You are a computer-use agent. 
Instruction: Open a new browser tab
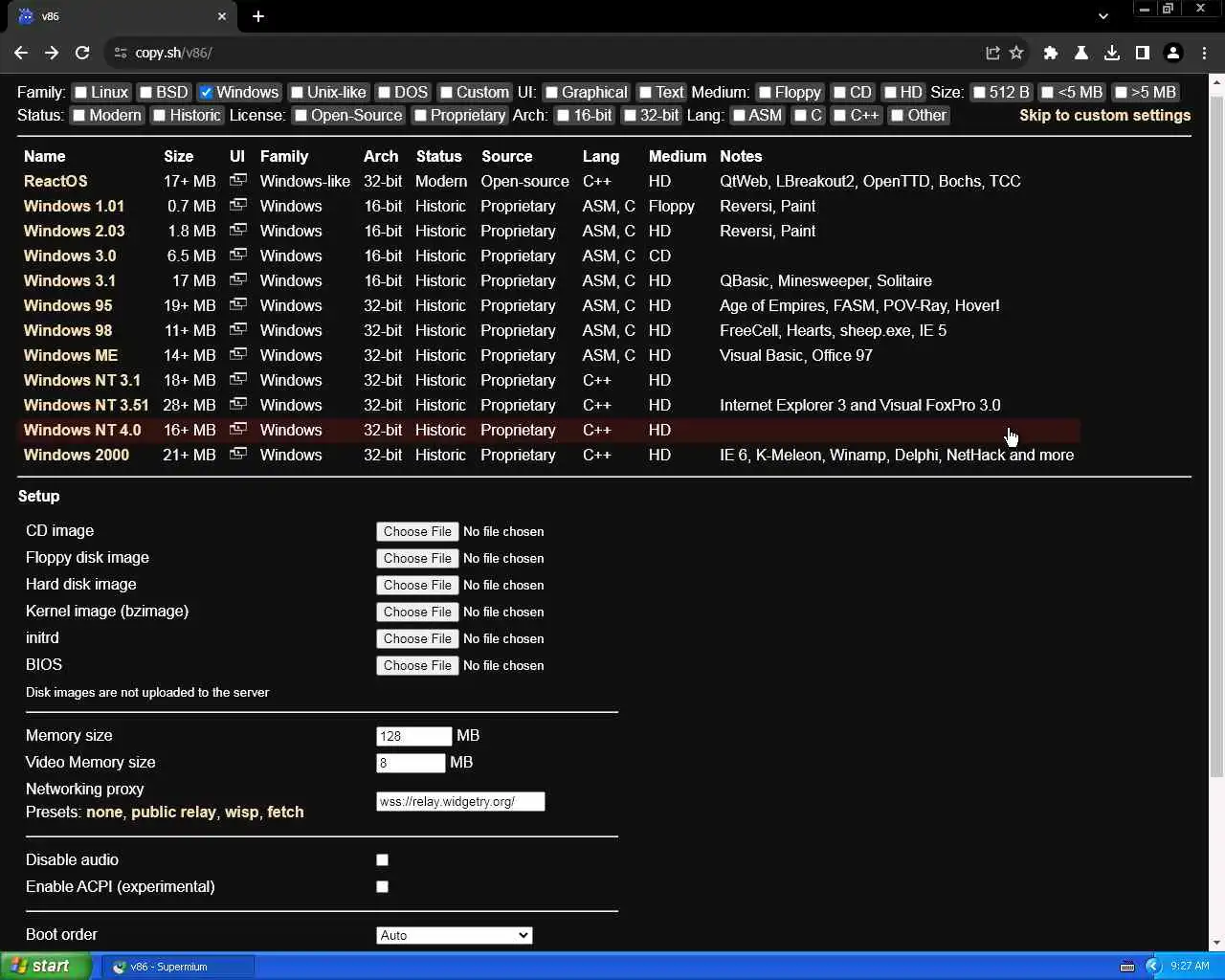258,16
